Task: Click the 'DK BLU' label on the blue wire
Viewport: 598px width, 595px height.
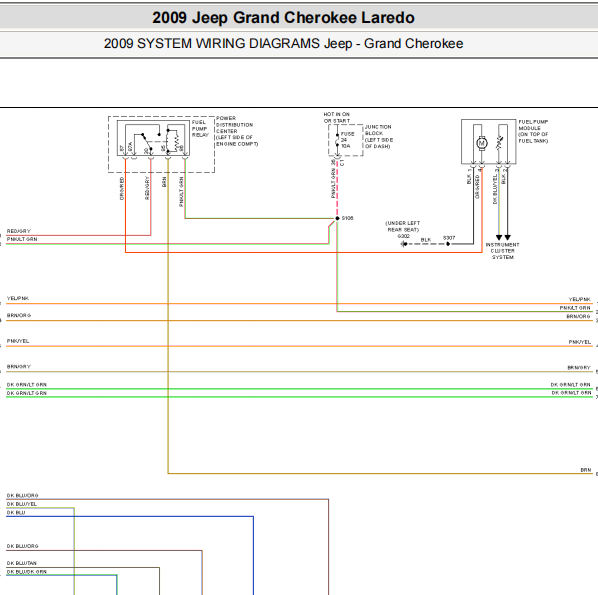Action: (x=16, y=513)
